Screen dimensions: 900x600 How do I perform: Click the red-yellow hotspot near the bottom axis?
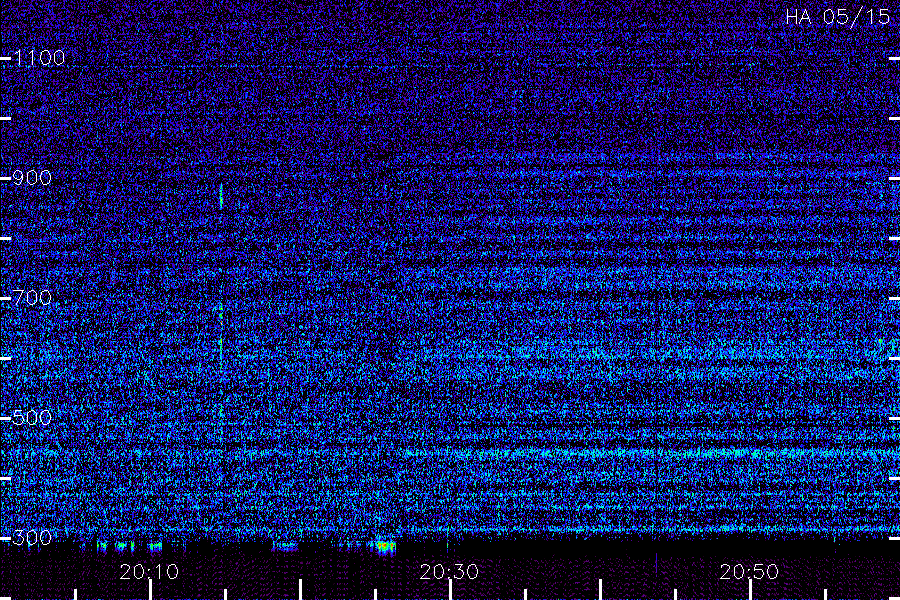tap(386, 545)
